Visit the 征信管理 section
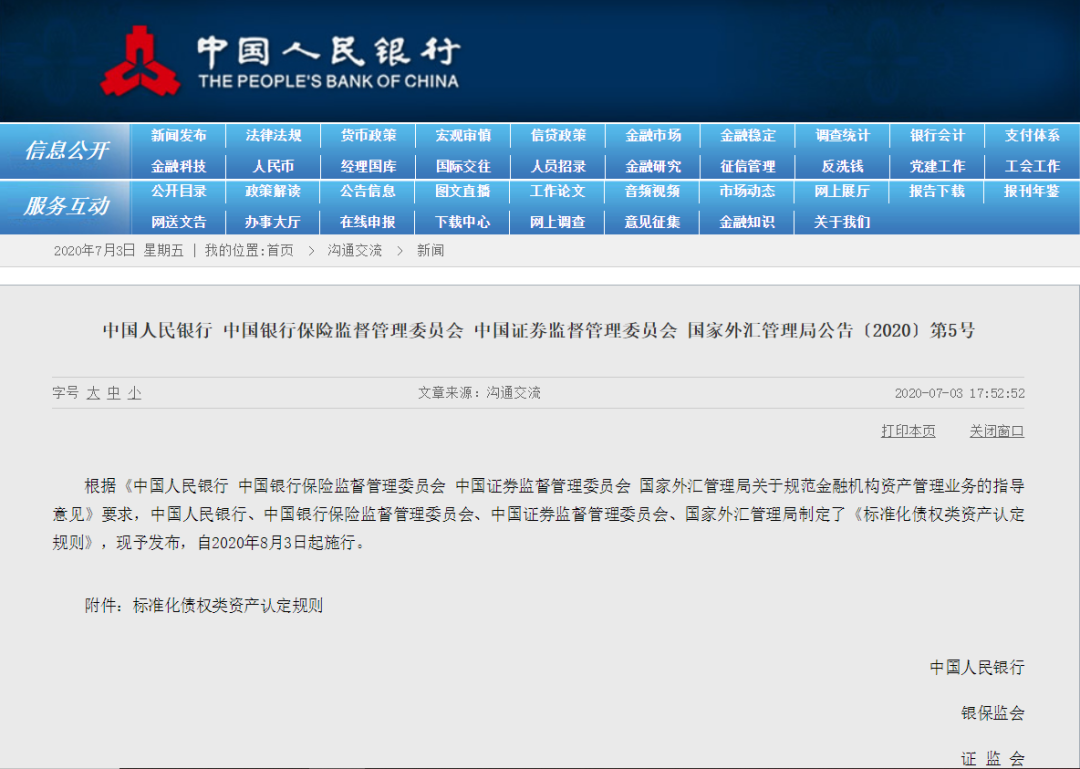Image resolution: width=1080 pixels, height=769 pixels. (x=748, y=165)
